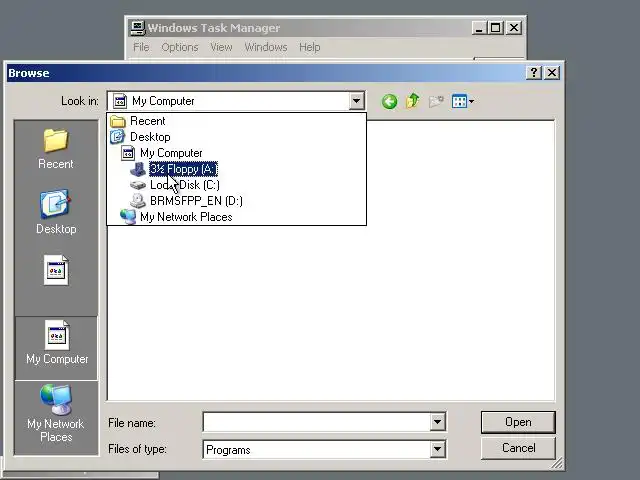Image resolution: width=640 pixels, height=480 pixels.
Task: Open the File name dropdown arrow
Action: click(437, 422)
